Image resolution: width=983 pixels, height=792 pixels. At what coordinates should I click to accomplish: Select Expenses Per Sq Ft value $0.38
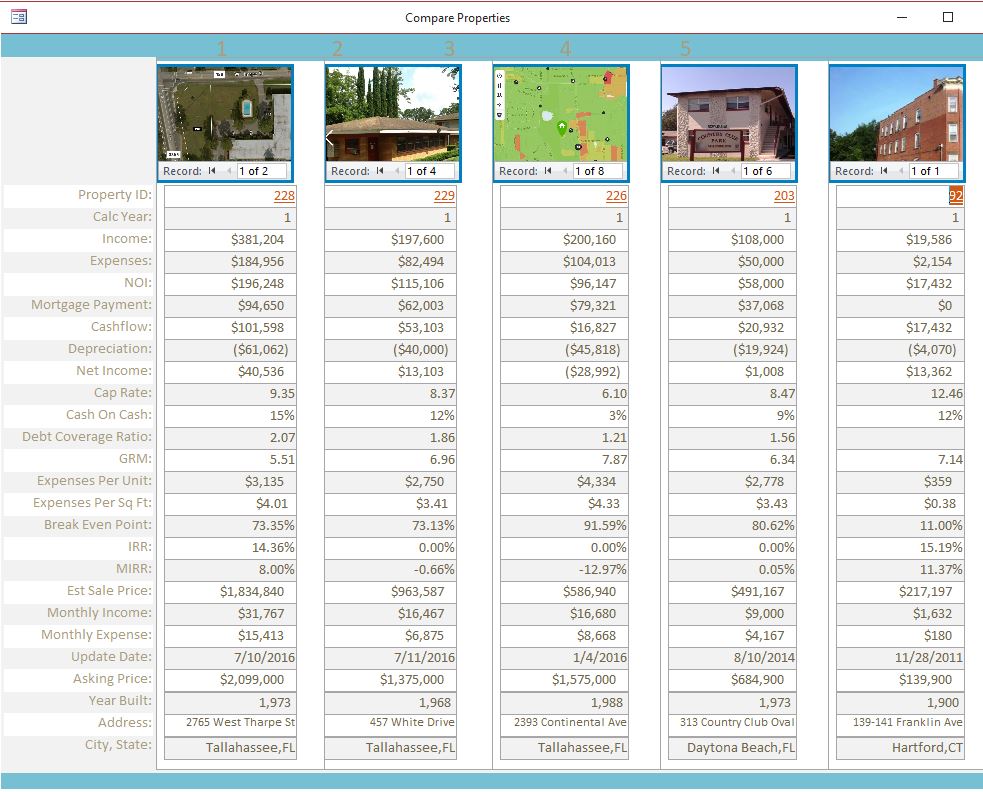[x=900, y=503]
